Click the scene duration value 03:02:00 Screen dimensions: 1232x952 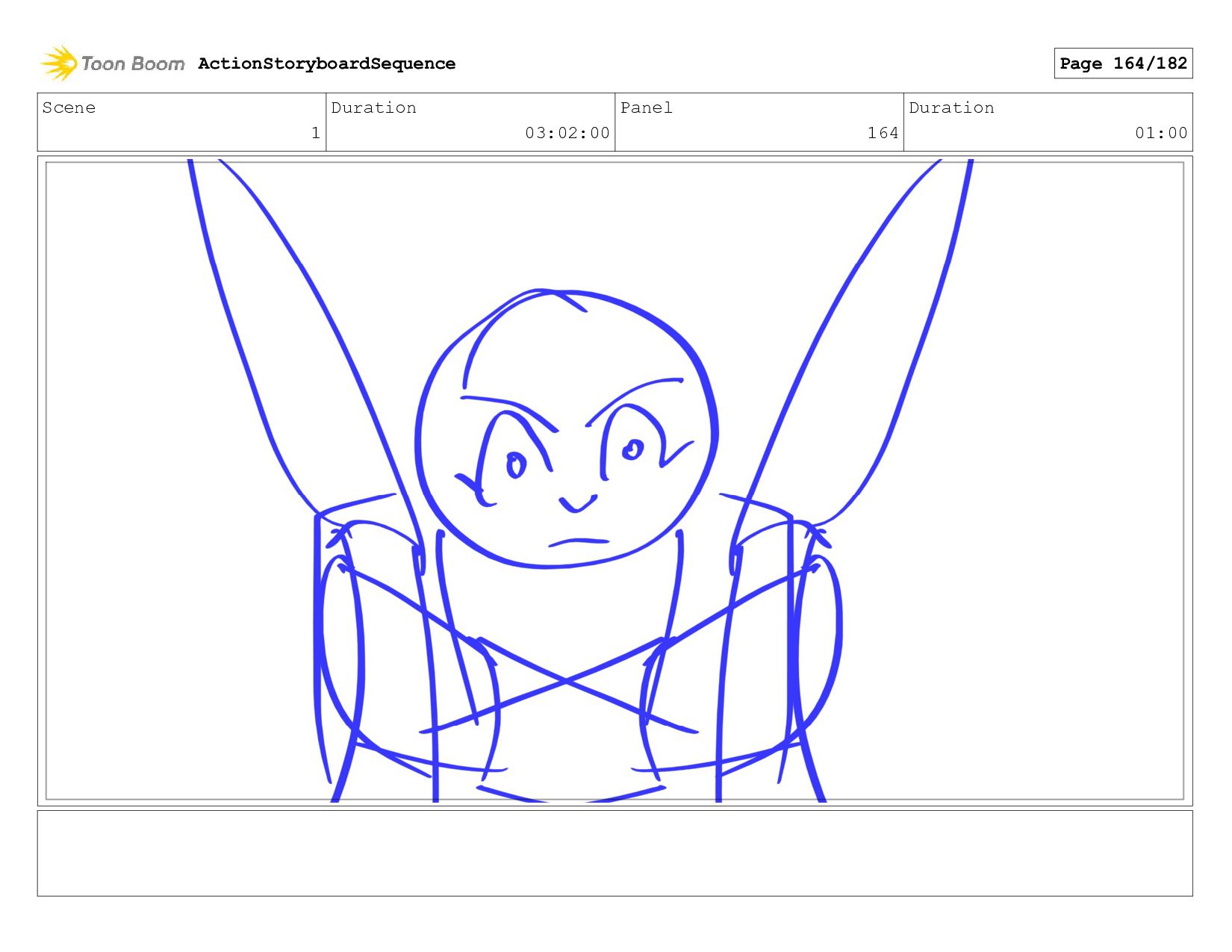[567, 133]
